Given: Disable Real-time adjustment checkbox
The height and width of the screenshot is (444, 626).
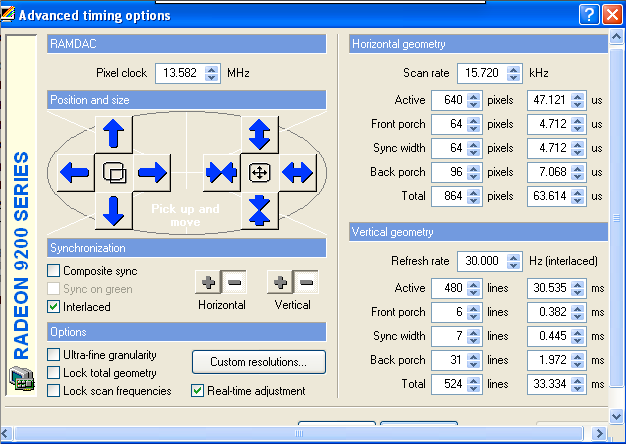Looking at the screenshot, I should pos(197,390).
